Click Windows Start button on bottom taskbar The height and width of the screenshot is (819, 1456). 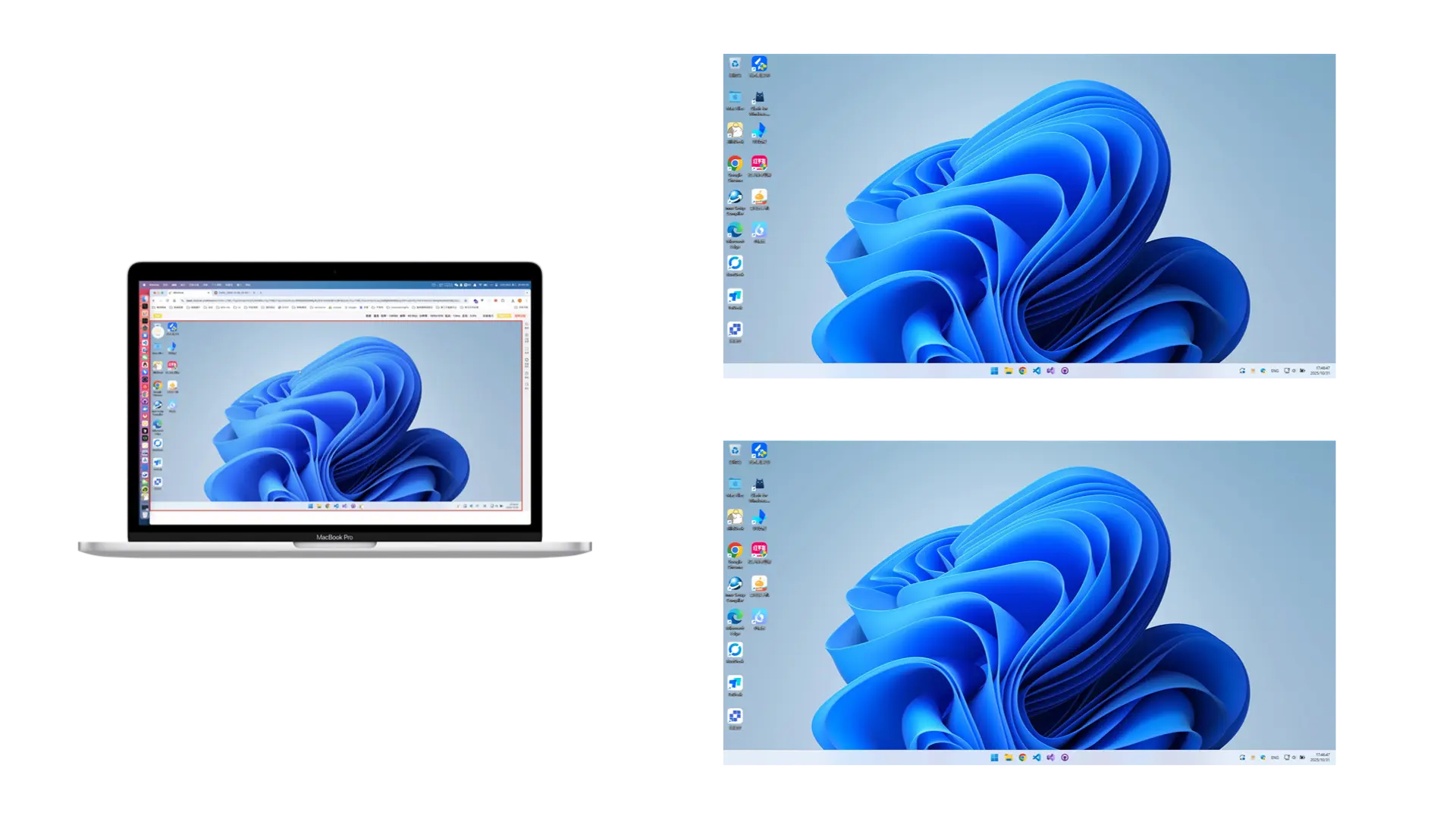click(994, 758)
